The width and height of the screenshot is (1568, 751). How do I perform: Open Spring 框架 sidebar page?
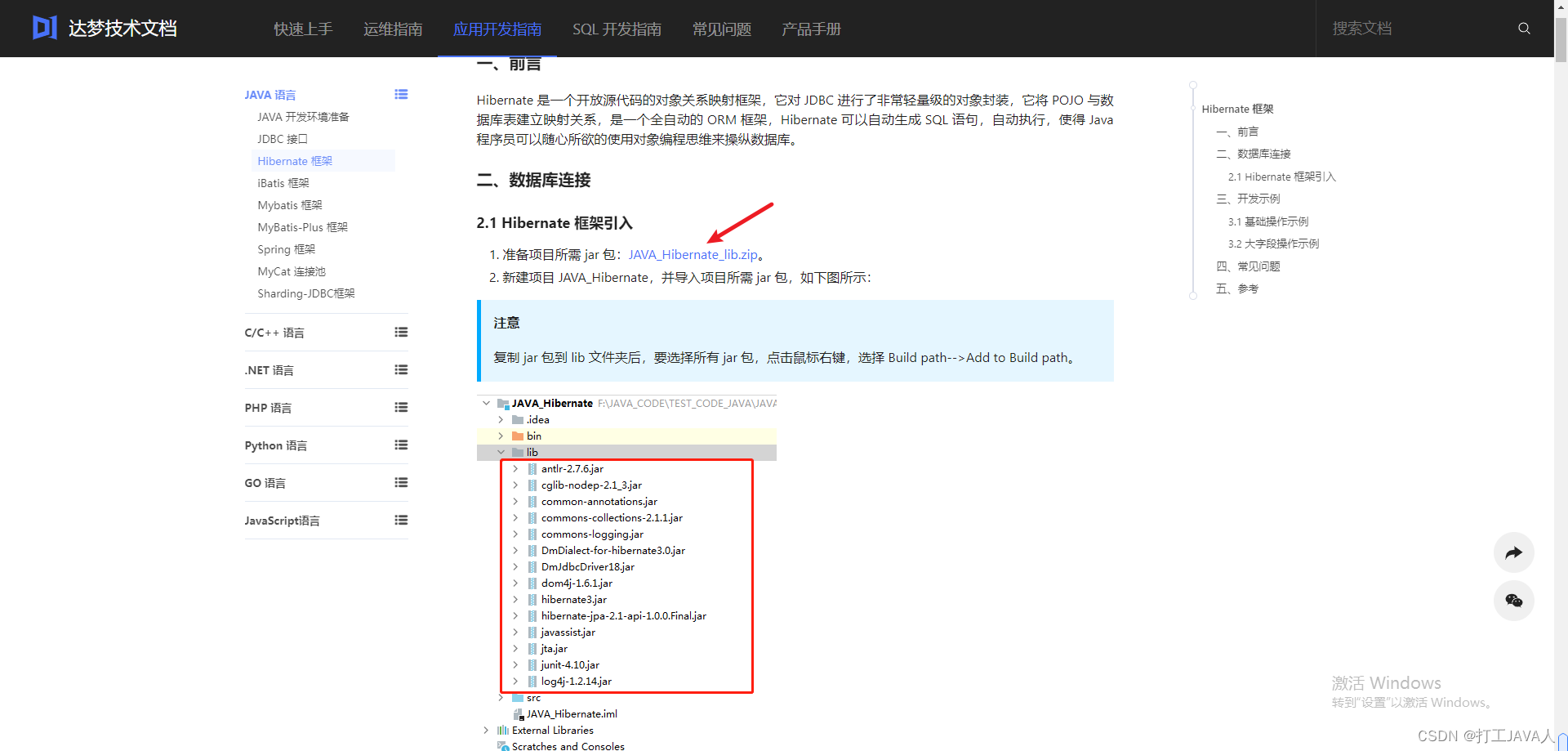pos(287,249)
